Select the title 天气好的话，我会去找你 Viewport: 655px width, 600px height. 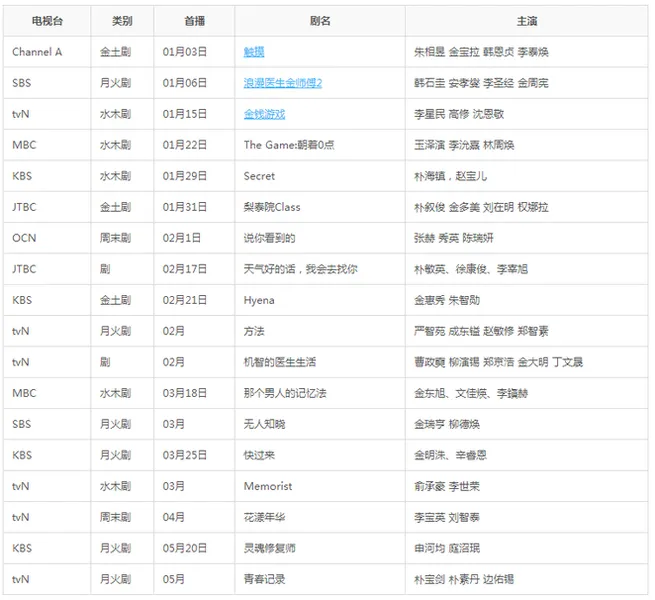pos(300,269)
